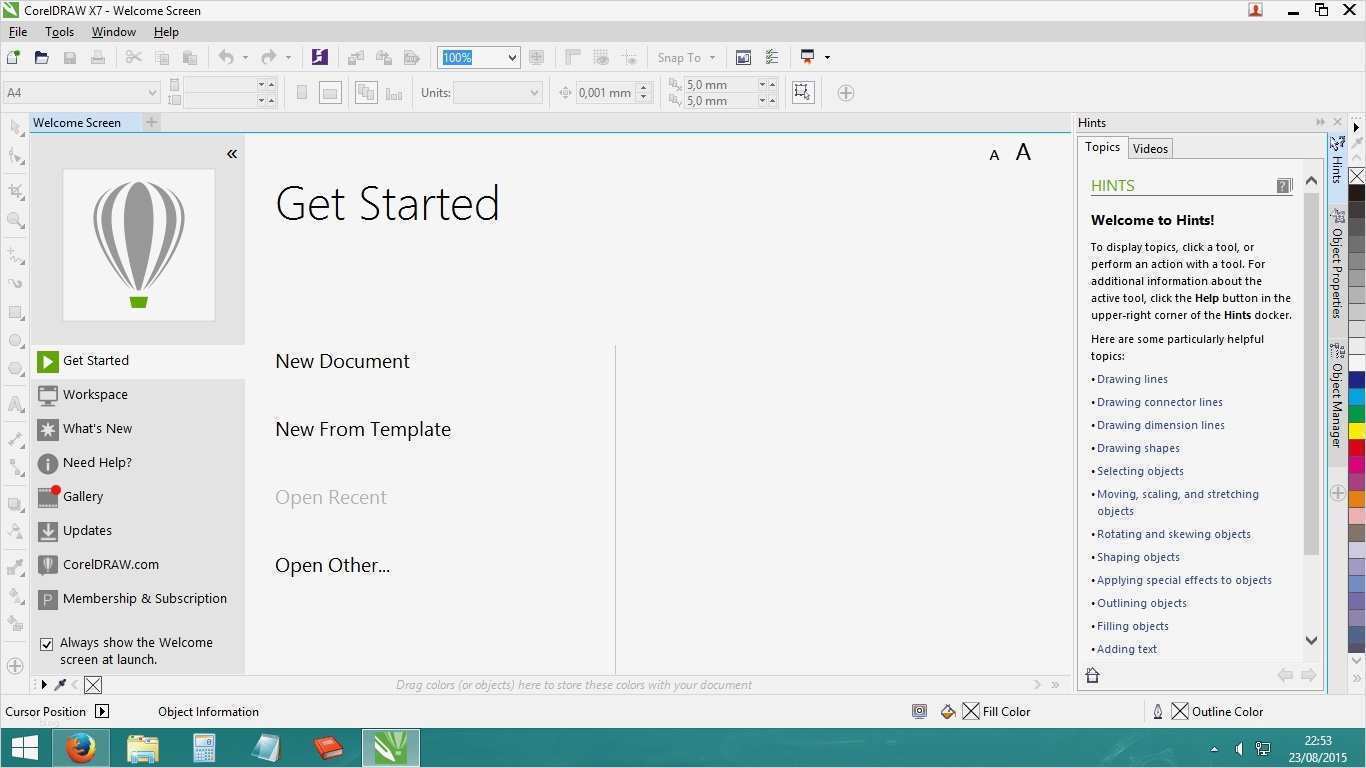Collapse the Welcome Screen sidebar with « chevron

pos(232,154)
